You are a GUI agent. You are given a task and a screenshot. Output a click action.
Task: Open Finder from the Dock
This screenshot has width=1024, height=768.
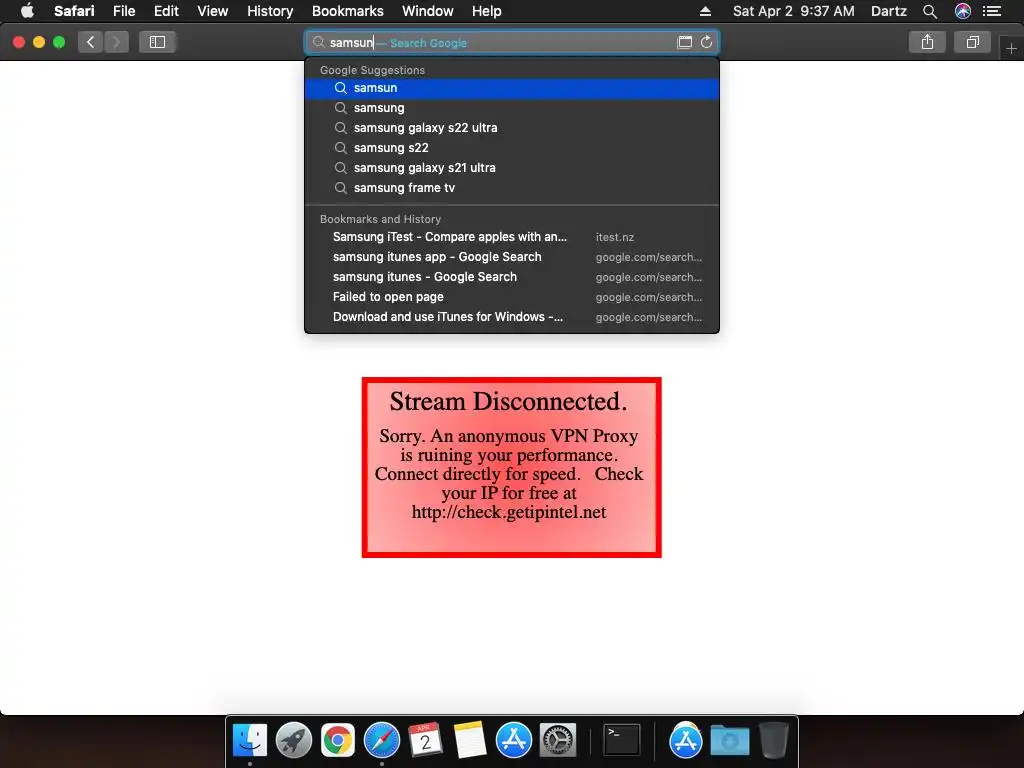250,741
